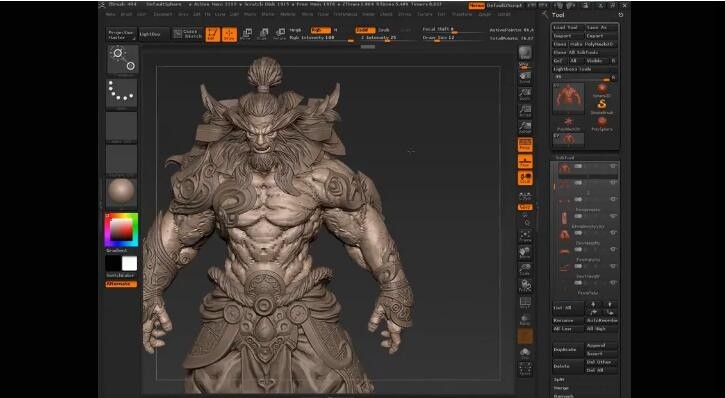
Task: Toggle Mrgb mode
Action: point(295,30)
